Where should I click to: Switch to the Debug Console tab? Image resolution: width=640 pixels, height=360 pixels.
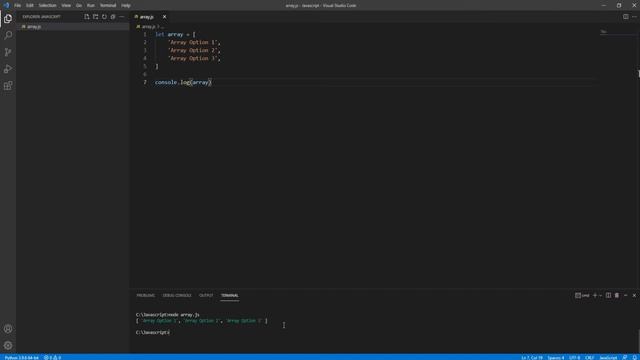pos(177,296)
